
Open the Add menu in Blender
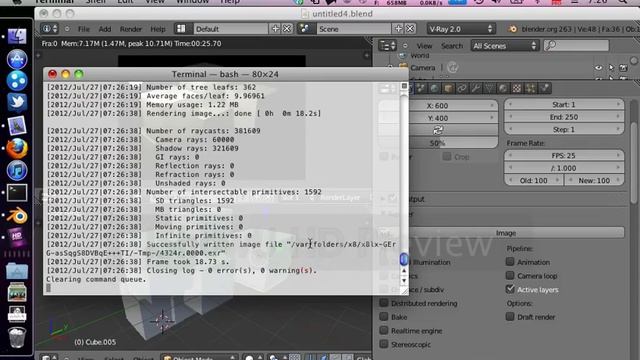click(x=105, y=29)
